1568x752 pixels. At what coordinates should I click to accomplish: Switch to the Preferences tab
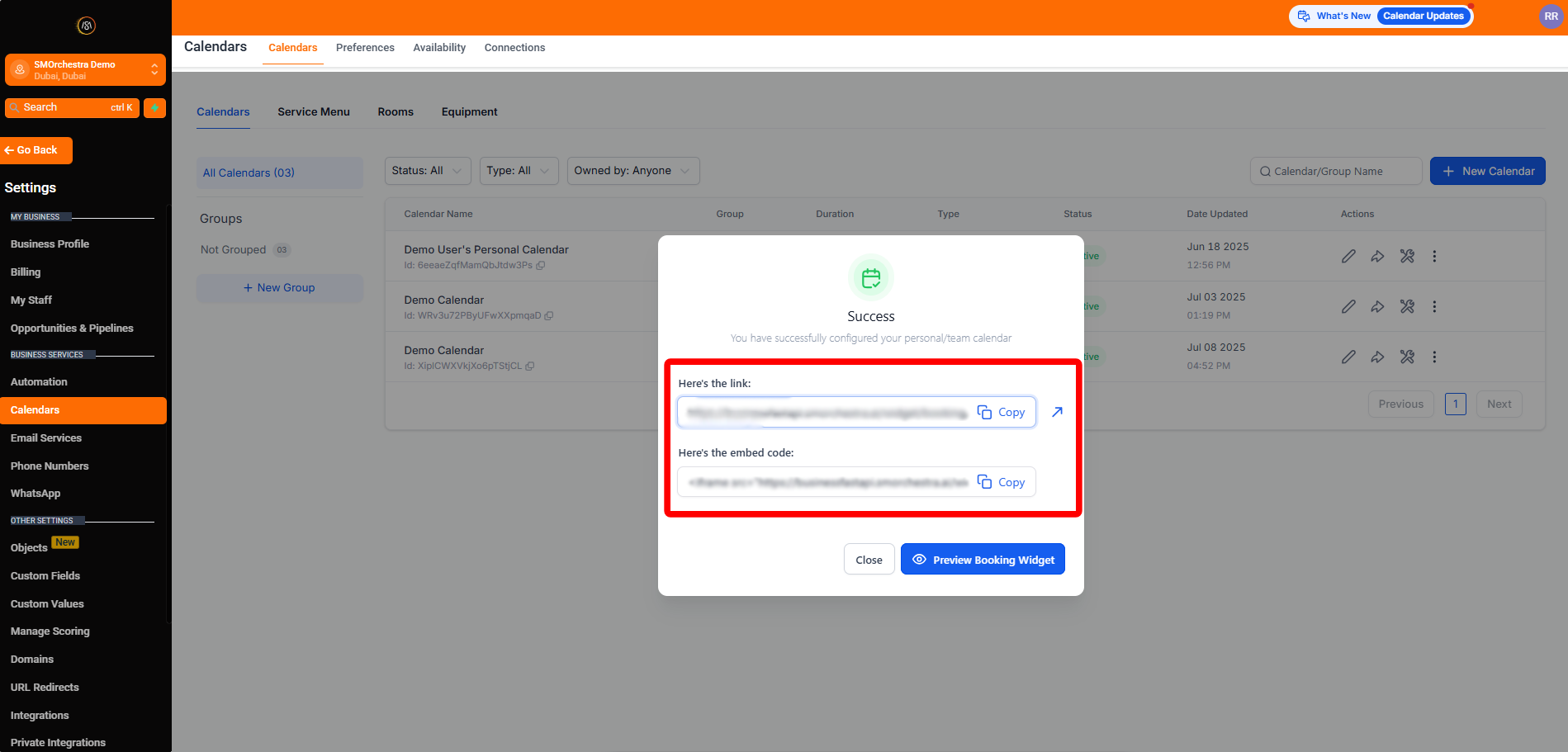tap(365, 48)
